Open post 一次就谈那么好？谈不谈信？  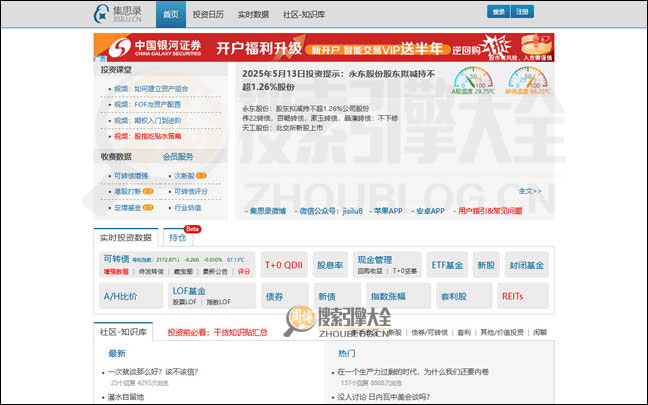tap(153, 372)
